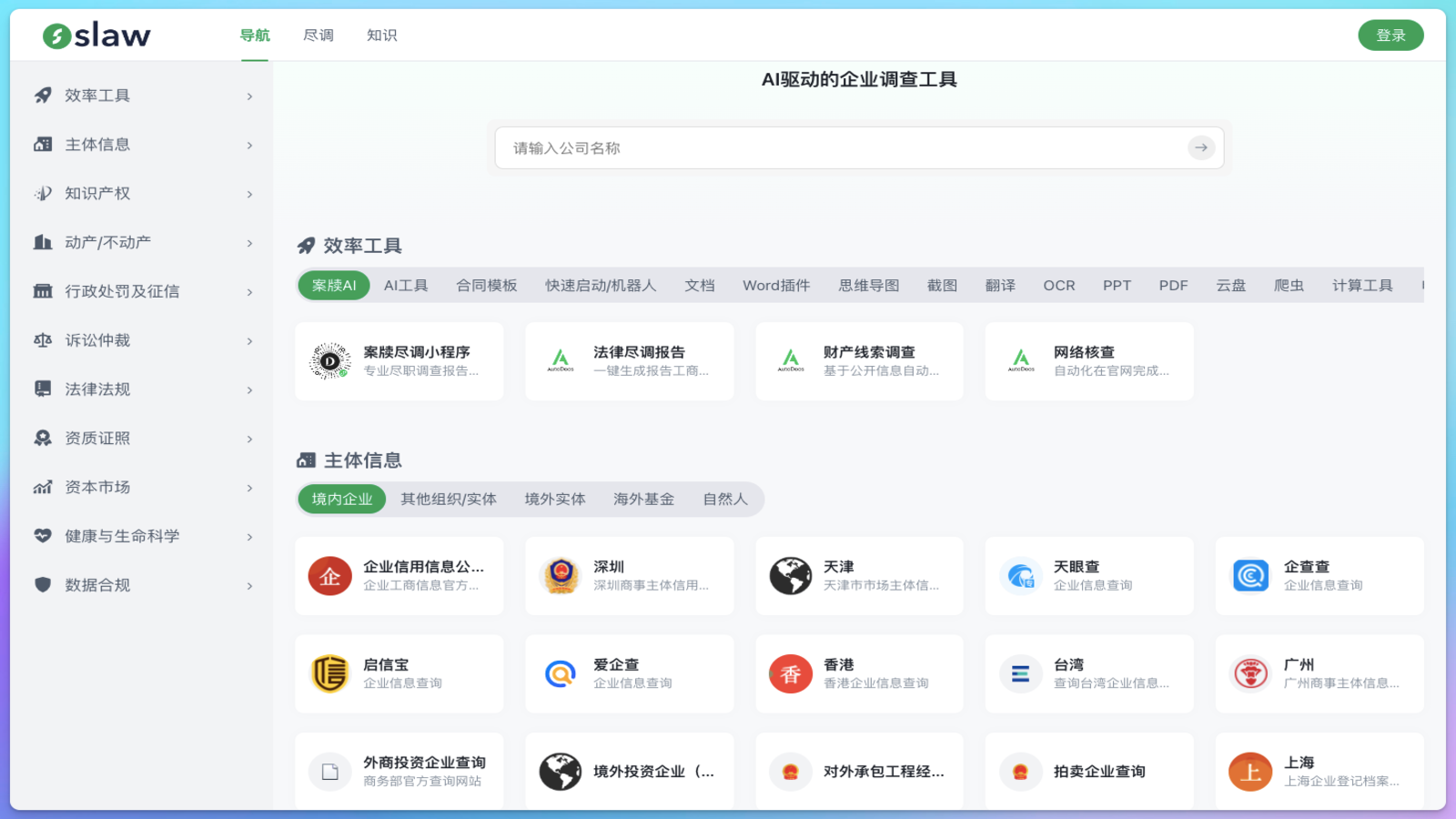The height and width of the screenshot is (819, 1456).
Task: Click the 爱企查 search icon
Action: click(x=560, y=673)
